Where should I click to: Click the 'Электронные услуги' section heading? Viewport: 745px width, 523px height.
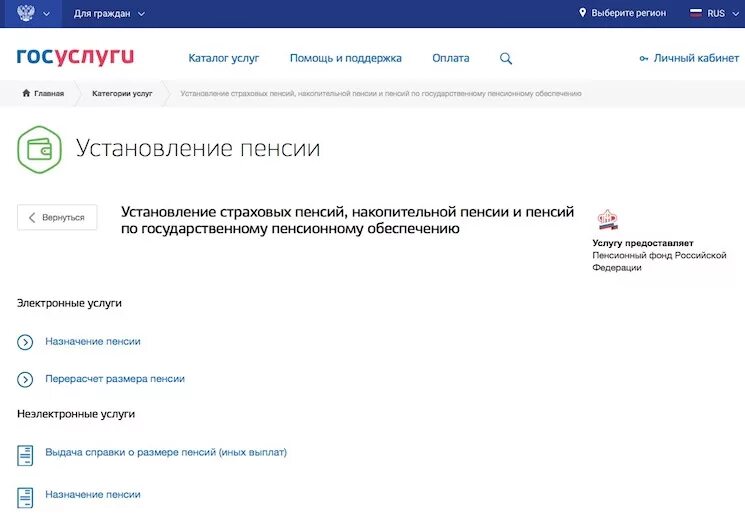69,303
